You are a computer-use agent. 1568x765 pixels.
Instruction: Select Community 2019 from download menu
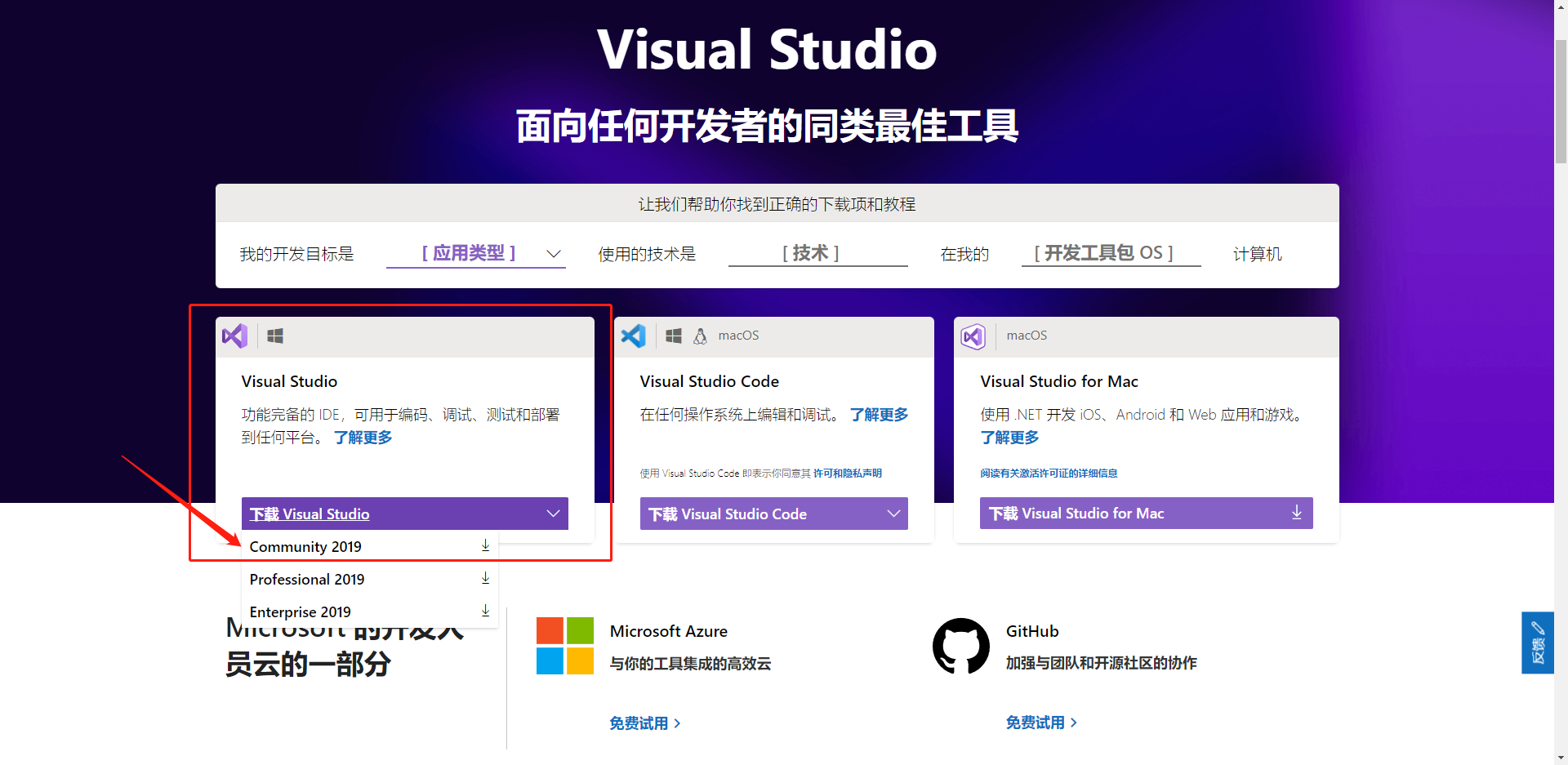click(370, 546)
